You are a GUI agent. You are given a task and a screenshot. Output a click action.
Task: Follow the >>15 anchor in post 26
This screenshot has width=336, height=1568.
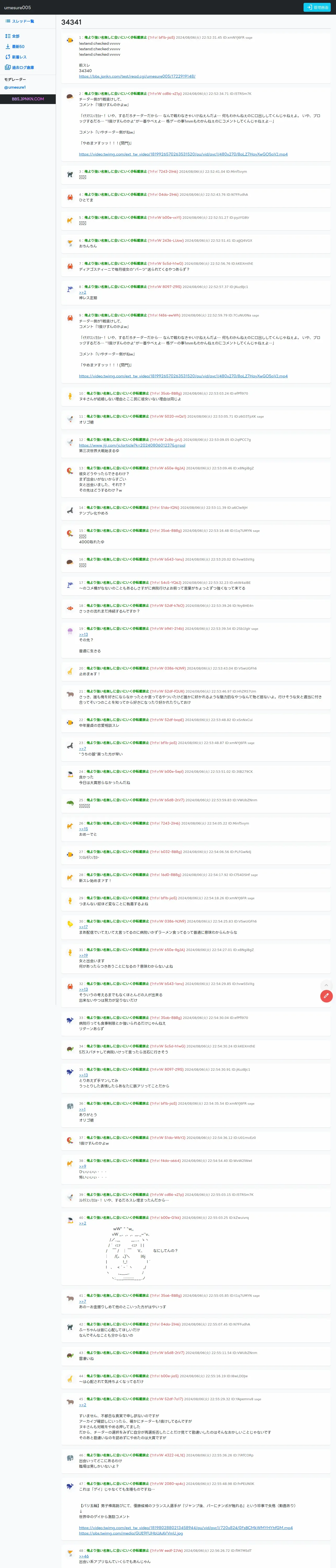point(83,829)
